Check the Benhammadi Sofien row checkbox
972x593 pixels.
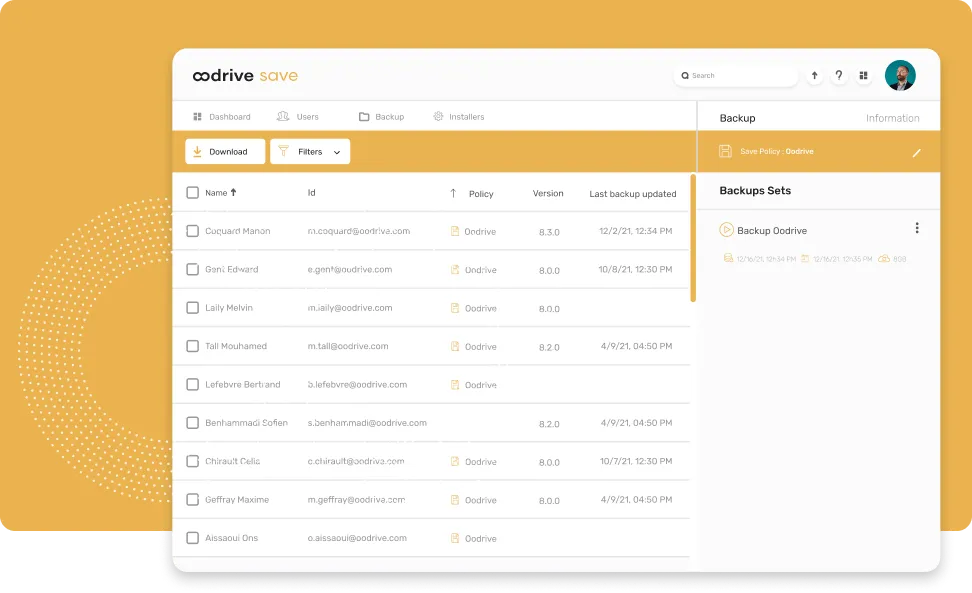click(193, 423)
